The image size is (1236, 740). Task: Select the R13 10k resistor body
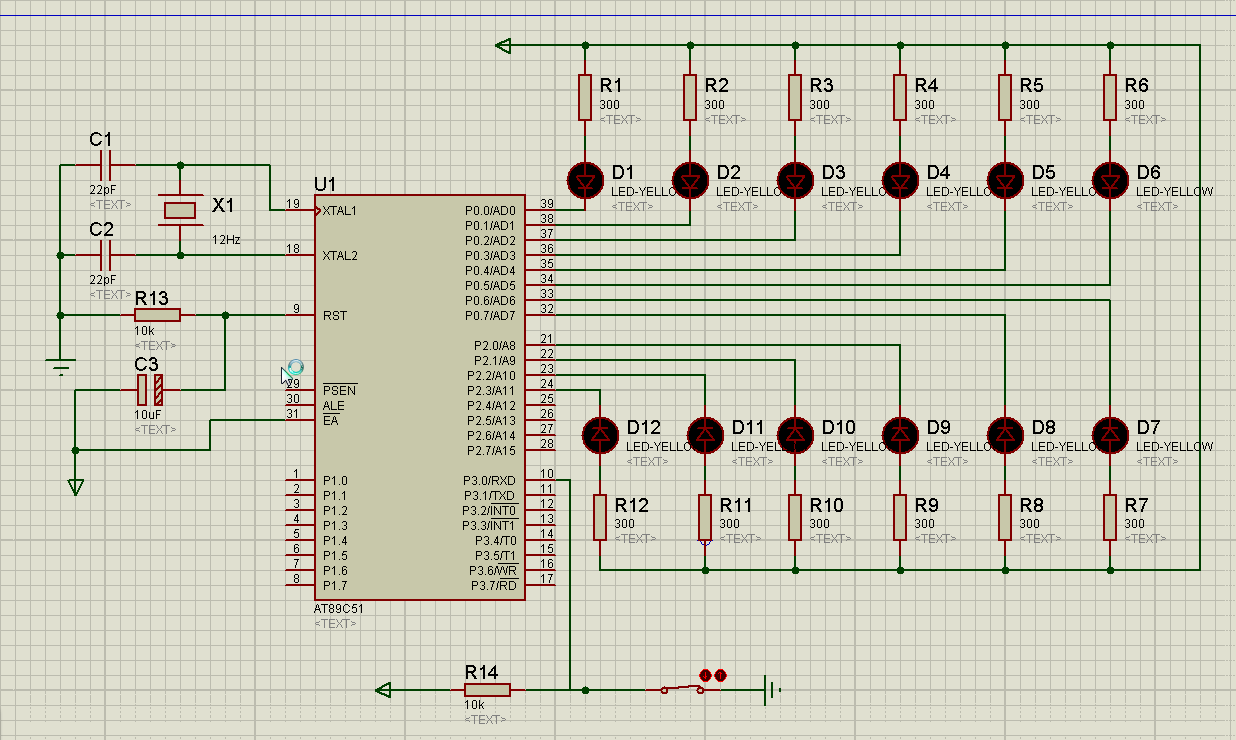(157, 315)
